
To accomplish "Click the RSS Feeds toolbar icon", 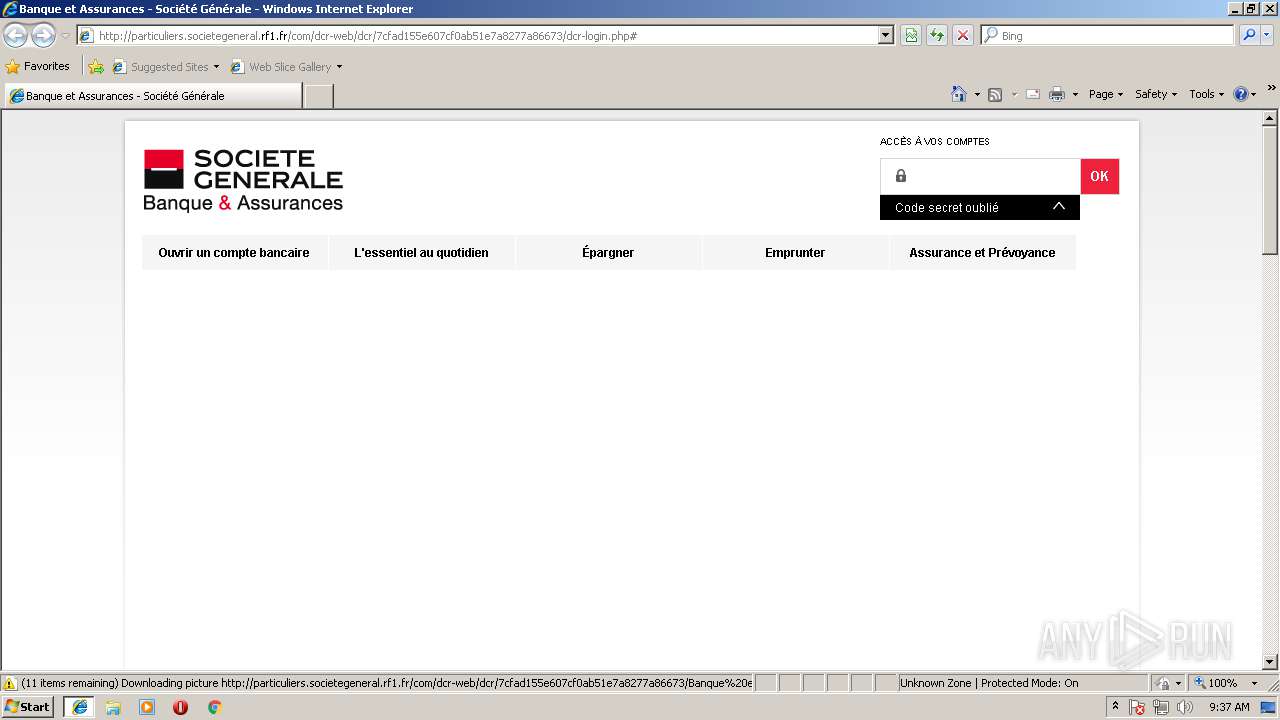I will [x=995, y=94].
